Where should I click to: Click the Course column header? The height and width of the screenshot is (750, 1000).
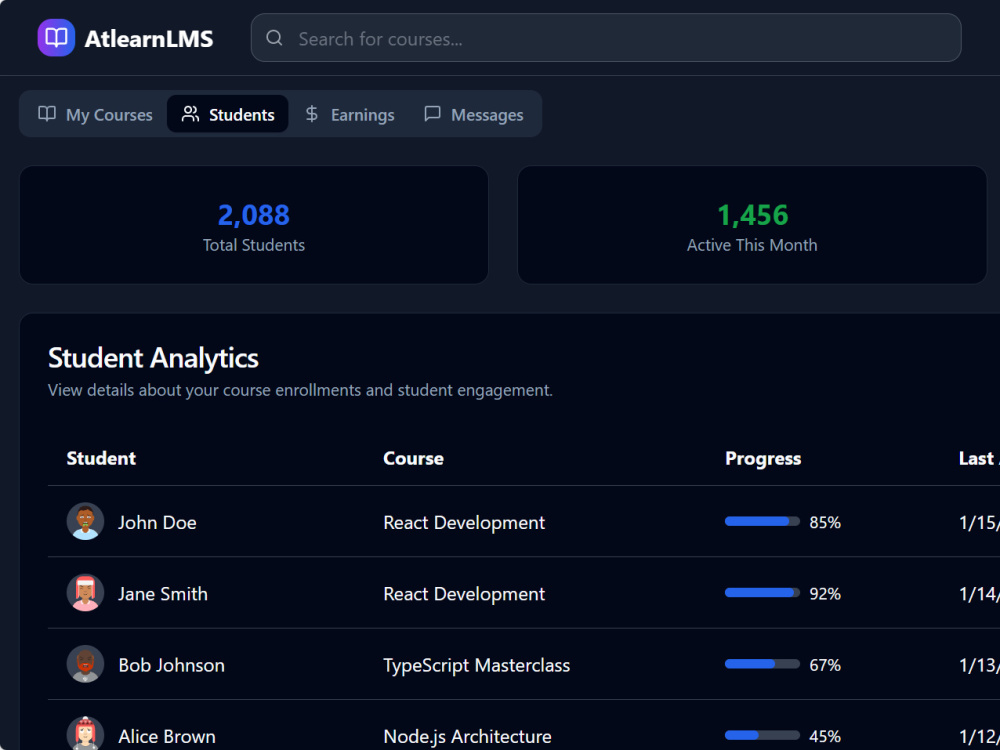[413, 459]
